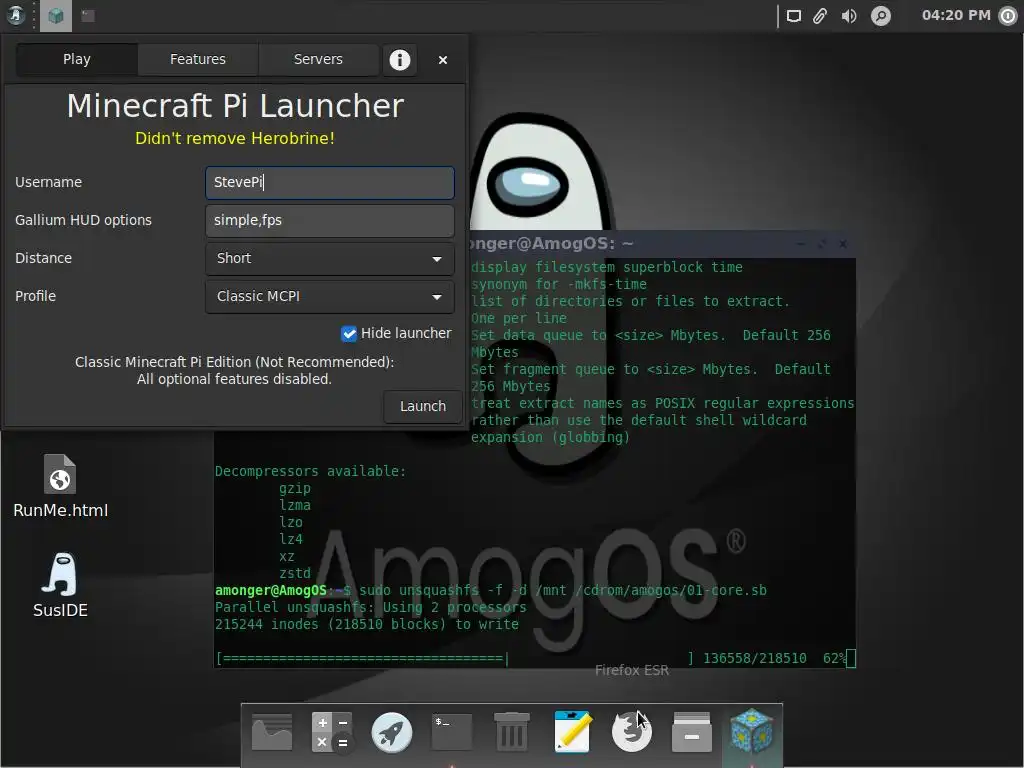Click the power icon next to clock

pos(1009,16)
